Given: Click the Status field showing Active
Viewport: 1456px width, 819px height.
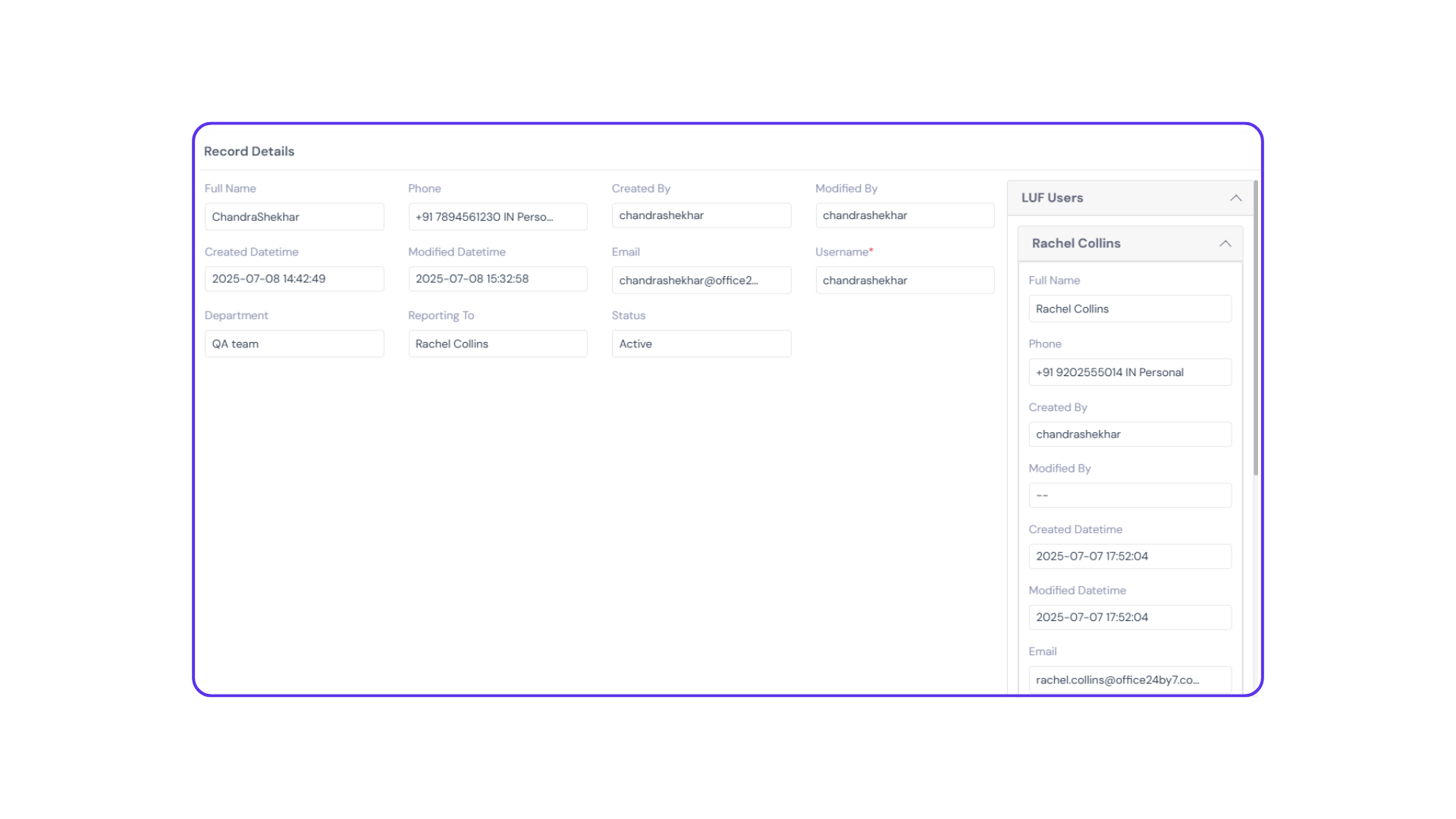Looking at the screenshot, I should pyautogui.click(x=701, y=344).
